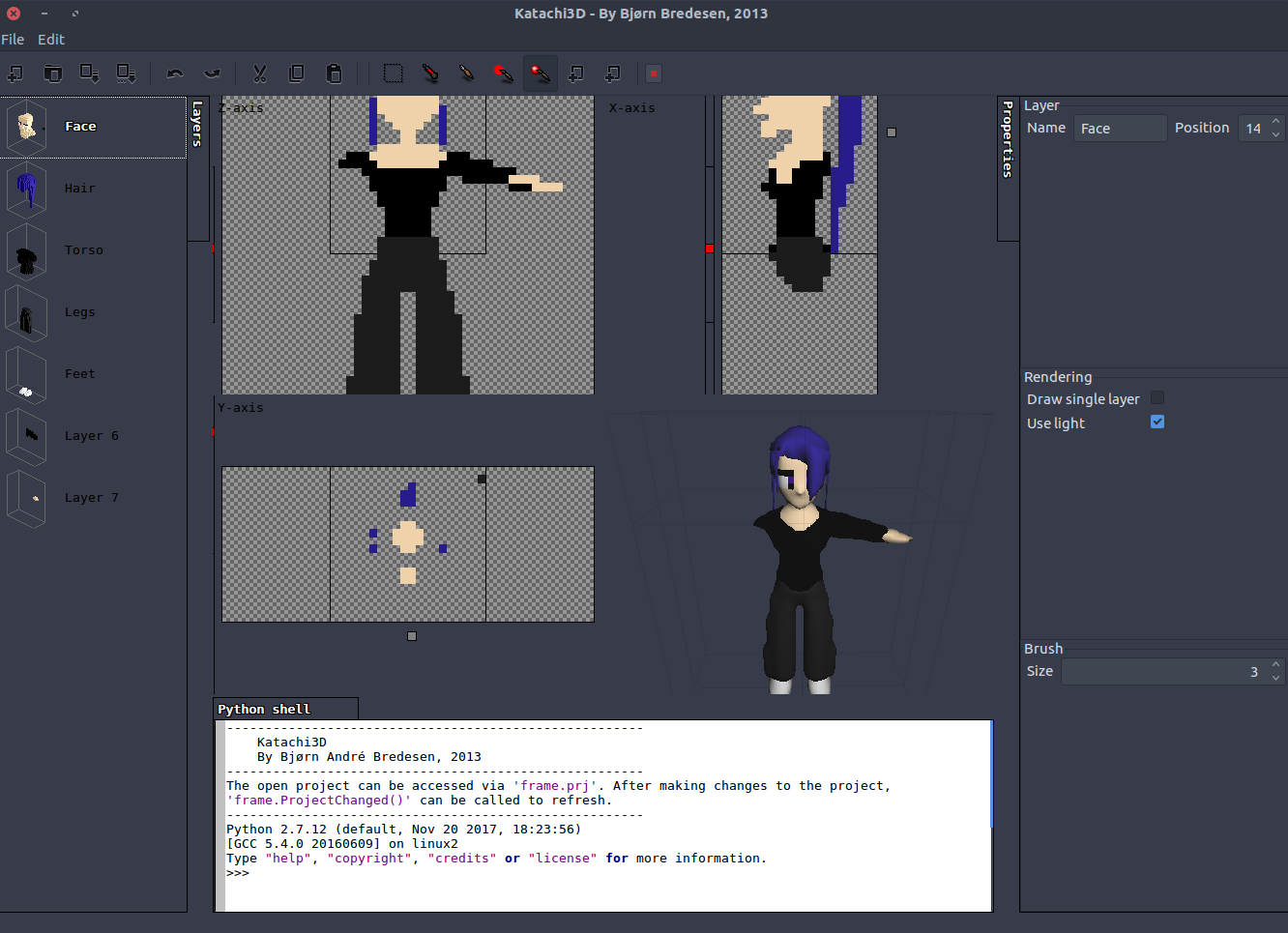Click red depth marker beside Z-axis view
Image resolution: width=1288 pixels, height=933 pixels.
(213, 248)
